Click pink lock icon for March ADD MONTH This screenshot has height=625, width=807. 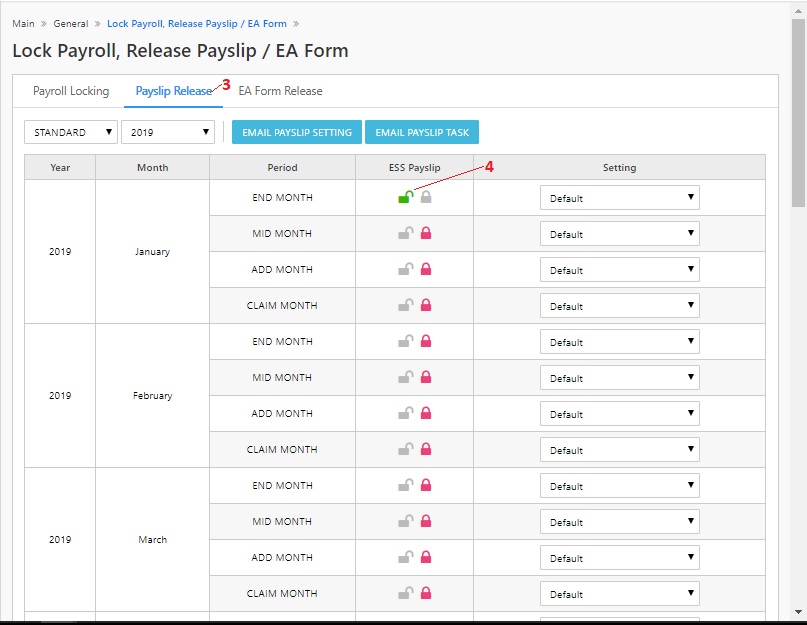[426, 558]
